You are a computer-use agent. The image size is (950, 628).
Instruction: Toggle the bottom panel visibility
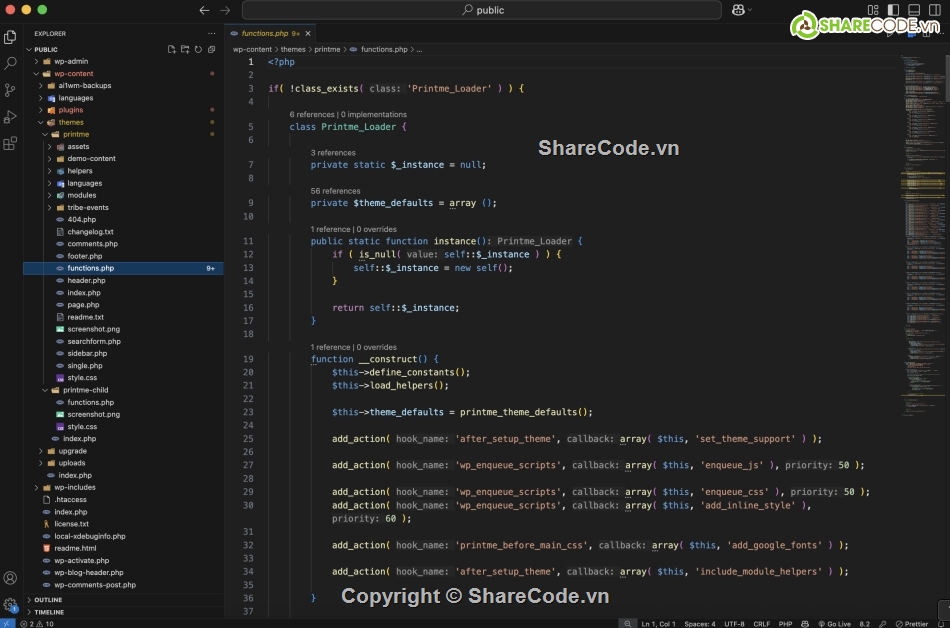914,10
